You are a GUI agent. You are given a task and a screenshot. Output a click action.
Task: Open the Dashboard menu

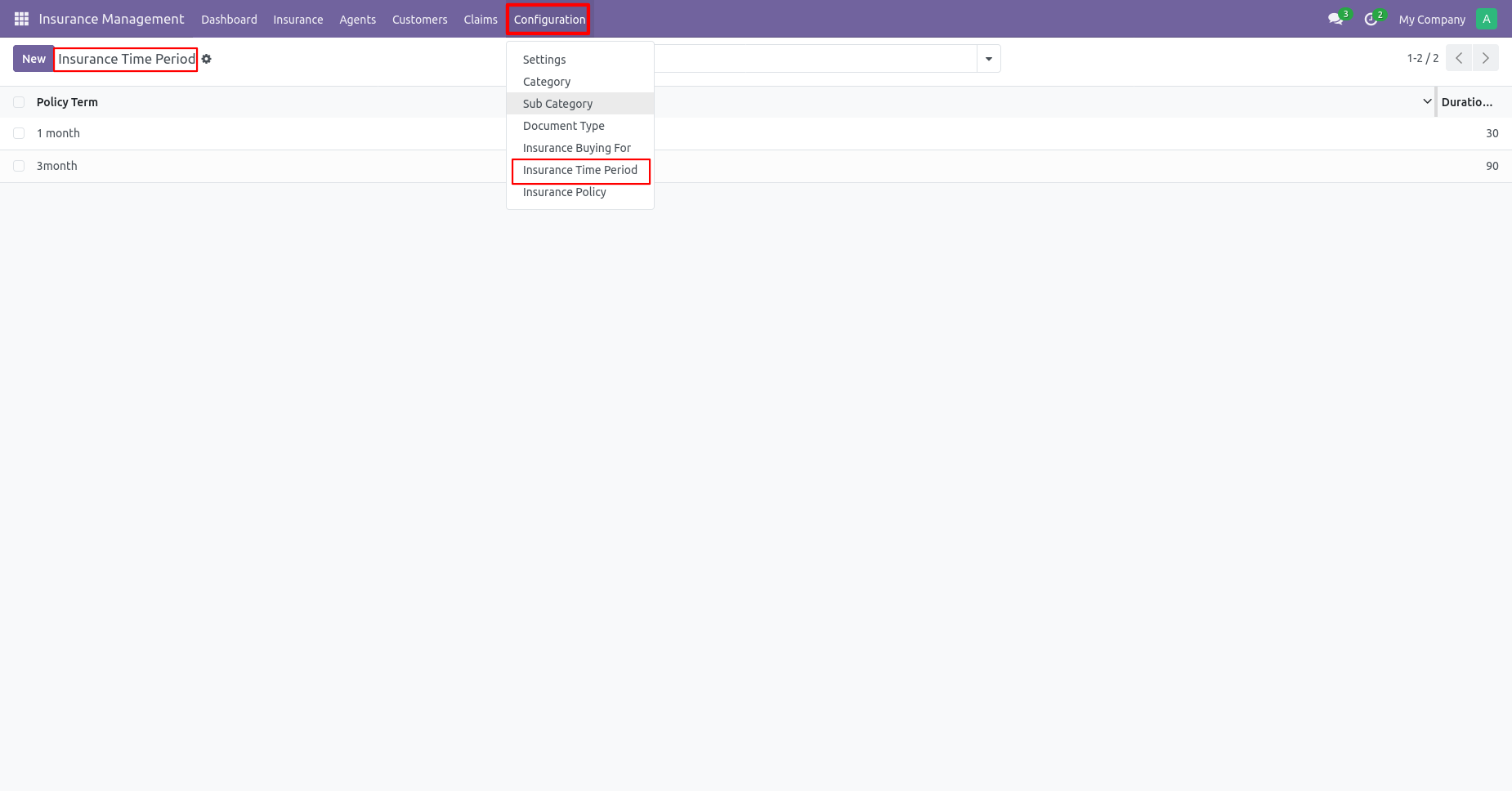click(229, 20)
